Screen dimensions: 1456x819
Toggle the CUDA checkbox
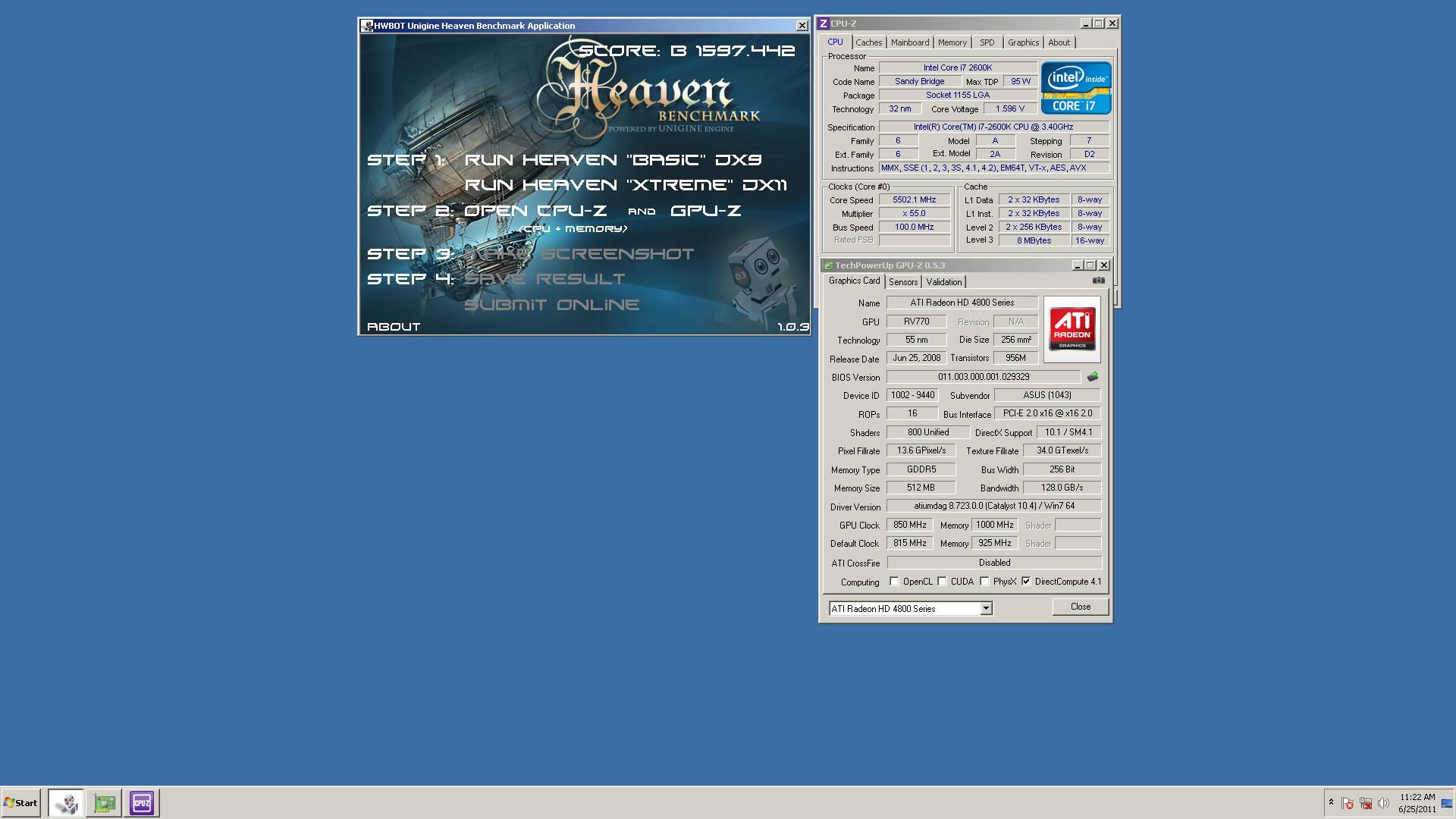tap(942, 582)
